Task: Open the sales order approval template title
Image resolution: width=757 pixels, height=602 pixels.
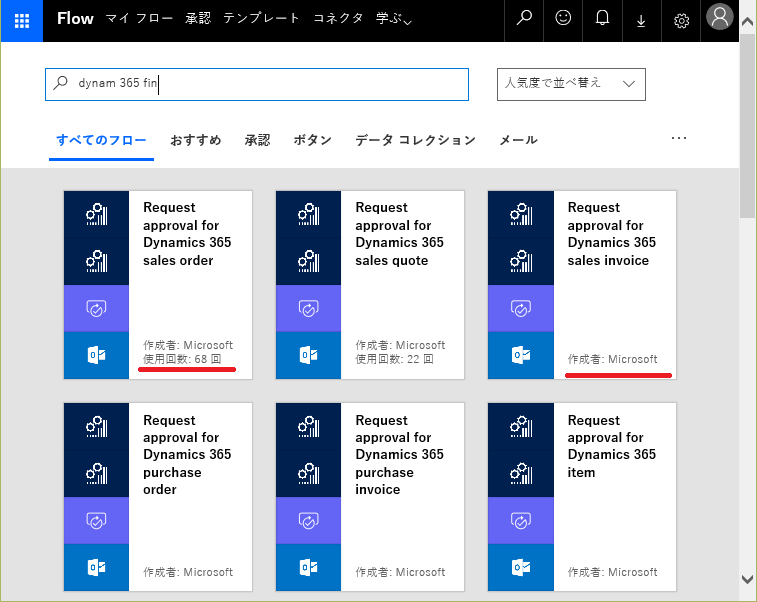Action: click(x=187, y=234)
